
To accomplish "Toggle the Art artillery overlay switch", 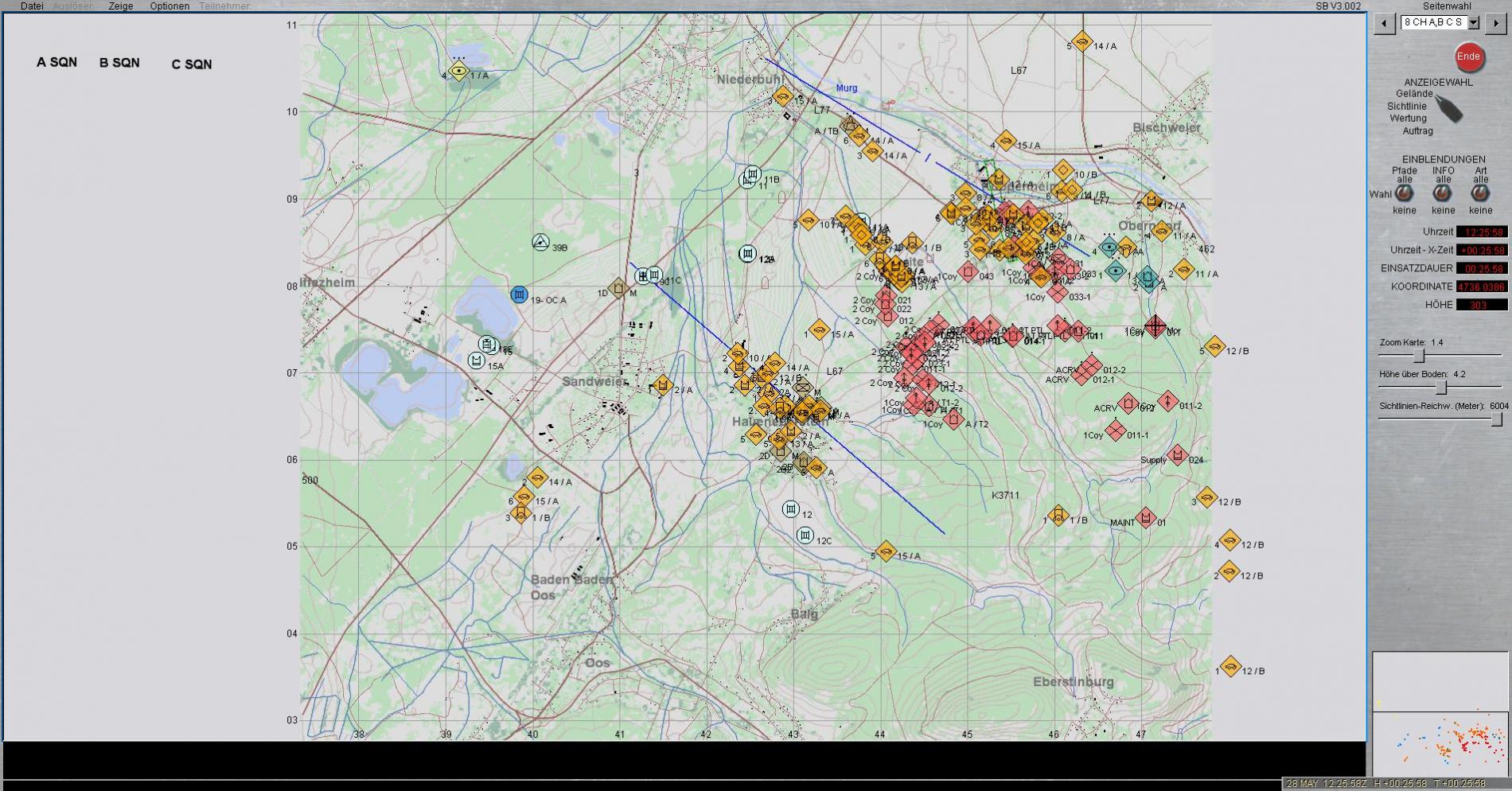I will pyautogui.click(x=1480, y=193).
